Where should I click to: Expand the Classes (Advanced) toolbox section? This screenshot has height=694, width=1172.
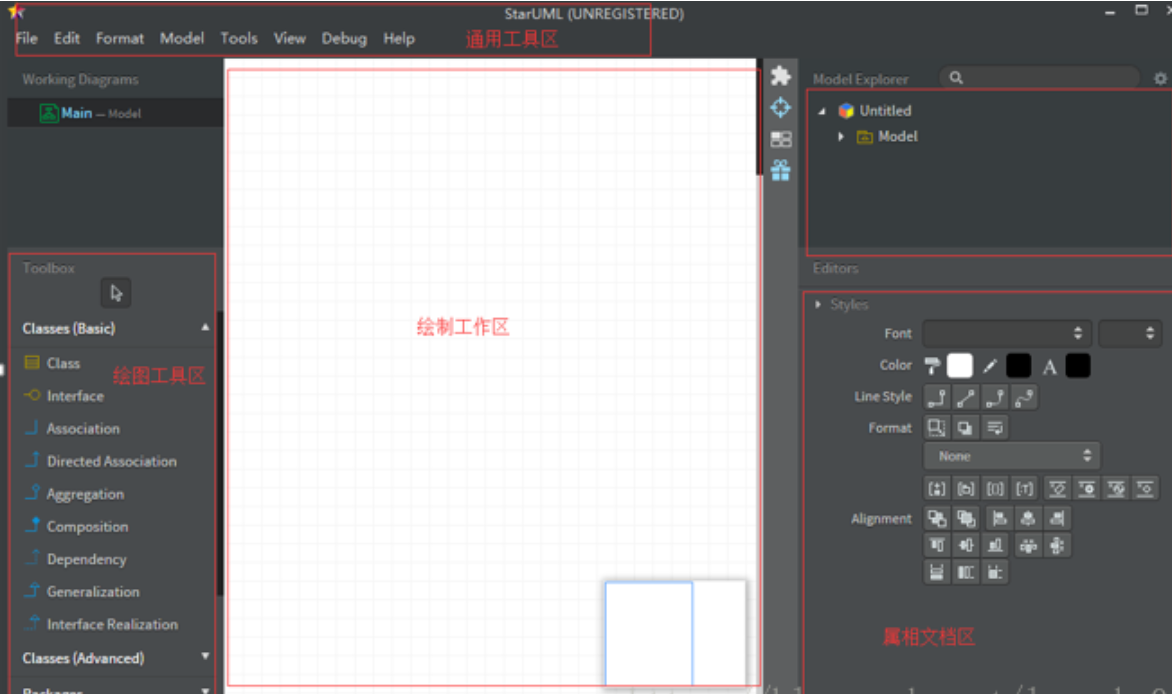click(205, 657)
